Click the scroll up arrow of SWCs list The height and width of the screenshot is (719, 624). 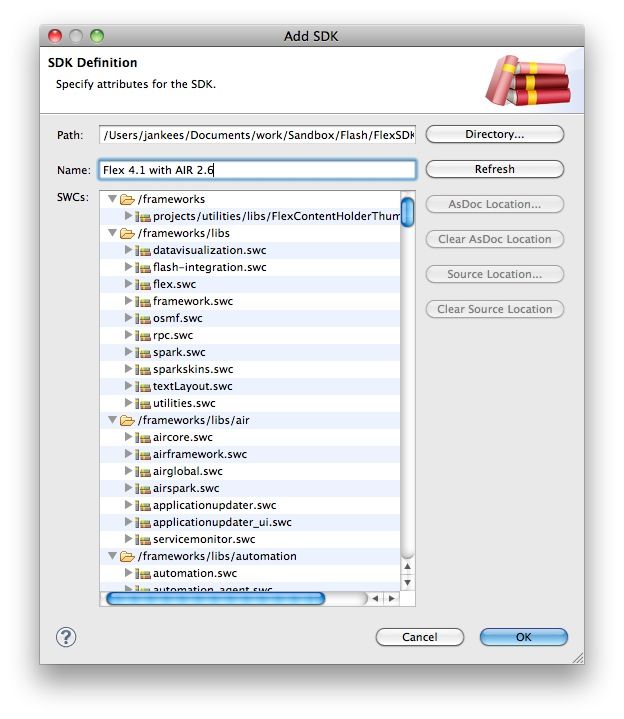407,567
